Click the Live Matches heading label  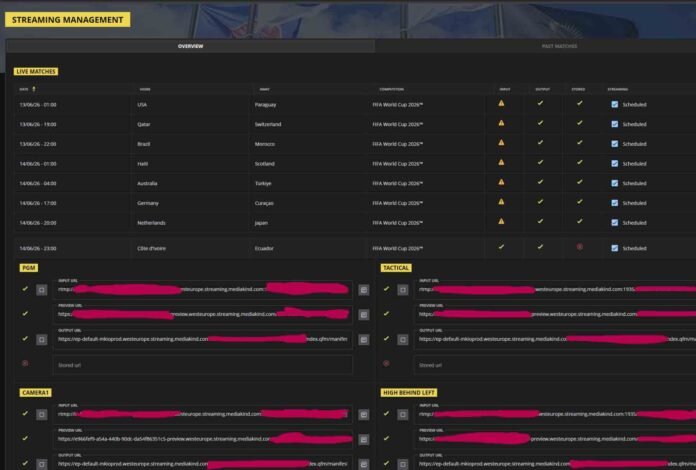coord(36,71)
